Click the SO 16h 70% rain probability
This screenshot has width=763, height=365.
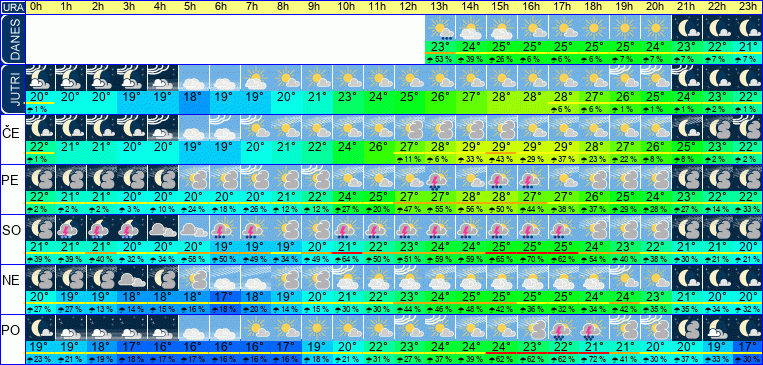click(532, 258)
